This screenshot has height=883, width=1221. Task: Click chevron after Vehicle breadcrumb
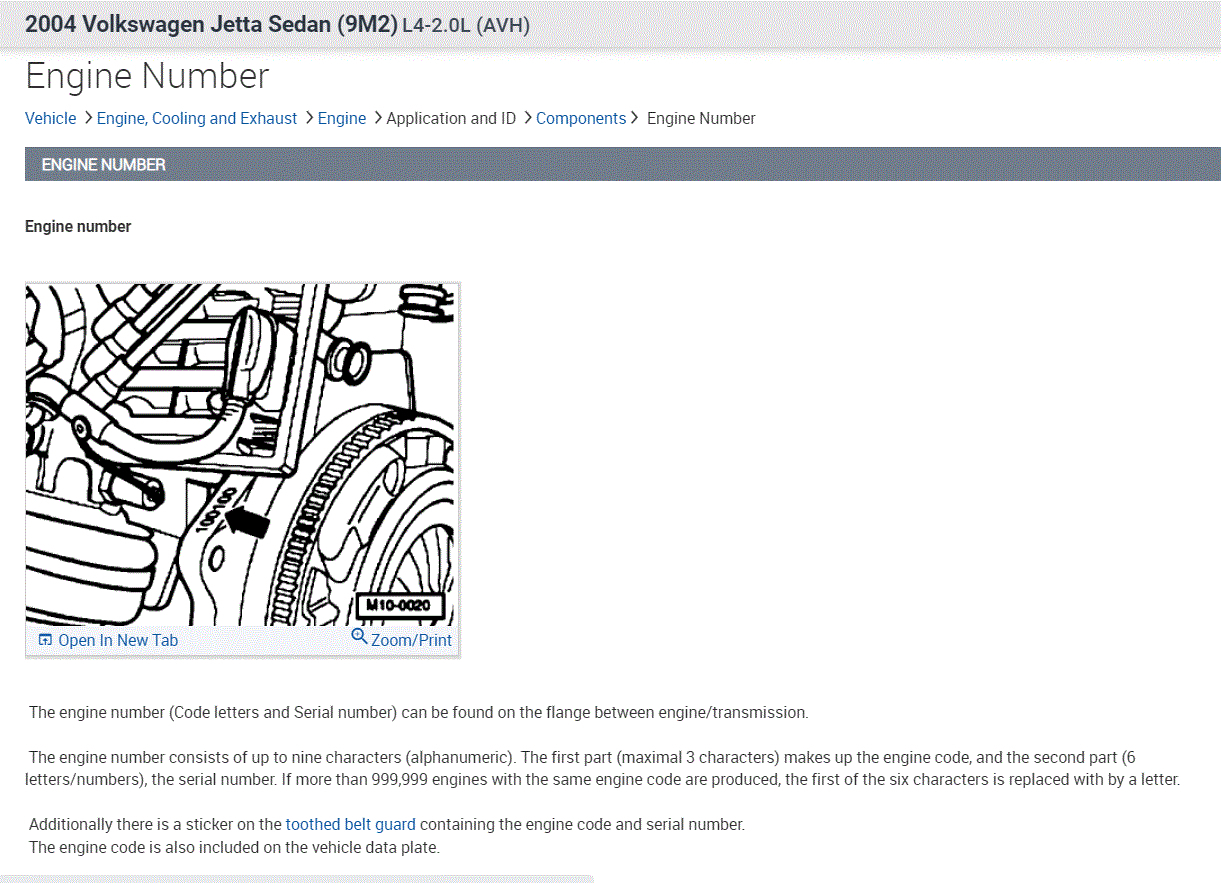(x=88, y=118)
